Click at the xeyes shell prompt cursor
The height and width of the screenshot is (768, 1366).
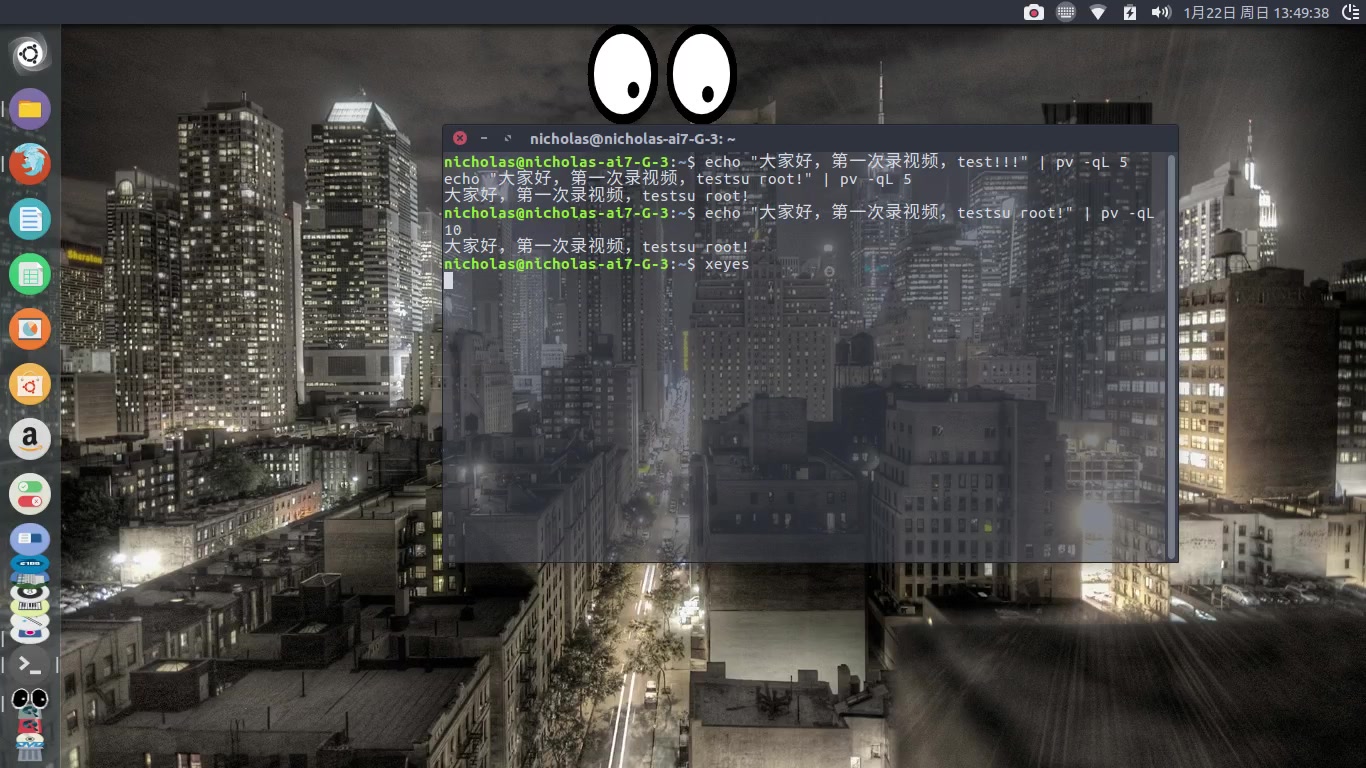tap(449, 281)
